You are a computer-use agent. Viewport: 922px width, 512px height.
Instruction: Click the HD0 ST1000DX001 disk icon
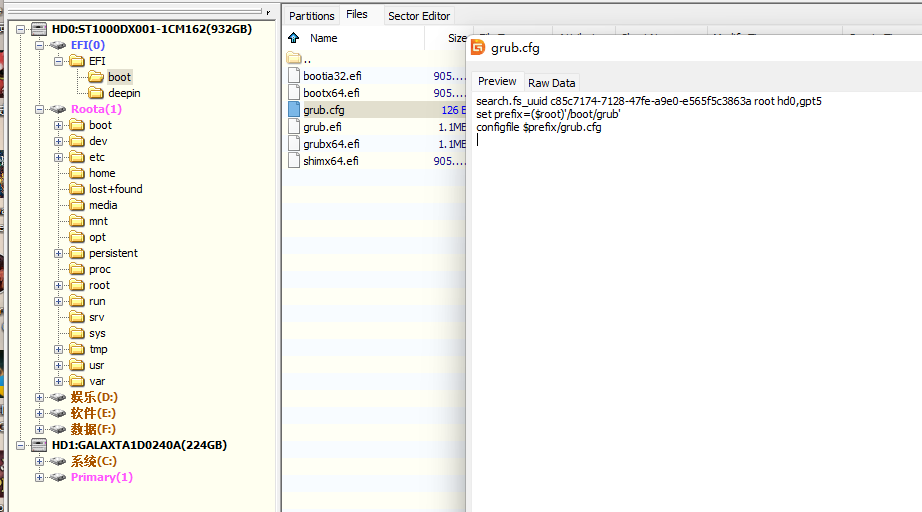coord(39,29)
